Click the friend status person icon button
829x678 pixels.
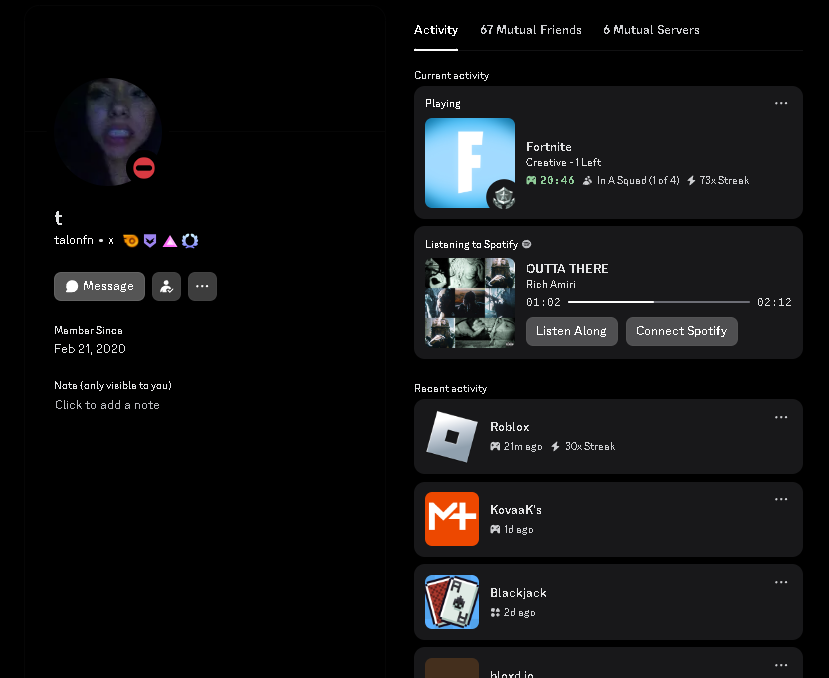point(167,286)
